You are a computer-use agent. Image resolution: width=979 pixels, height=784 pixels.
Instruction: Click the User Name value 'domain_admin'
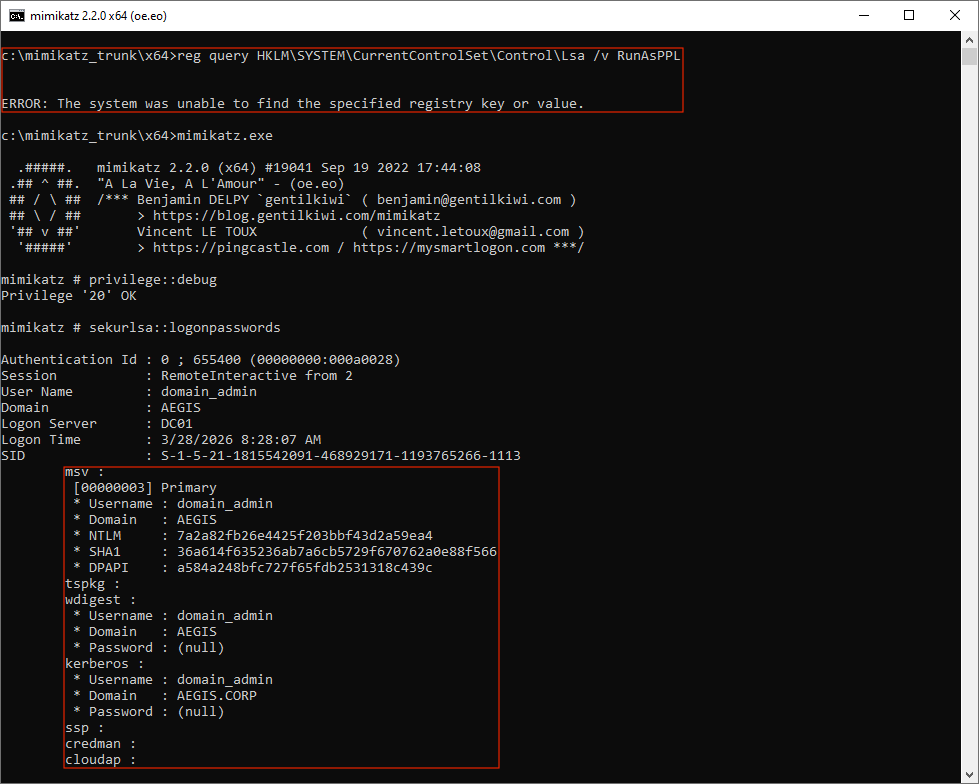(209, 391)
